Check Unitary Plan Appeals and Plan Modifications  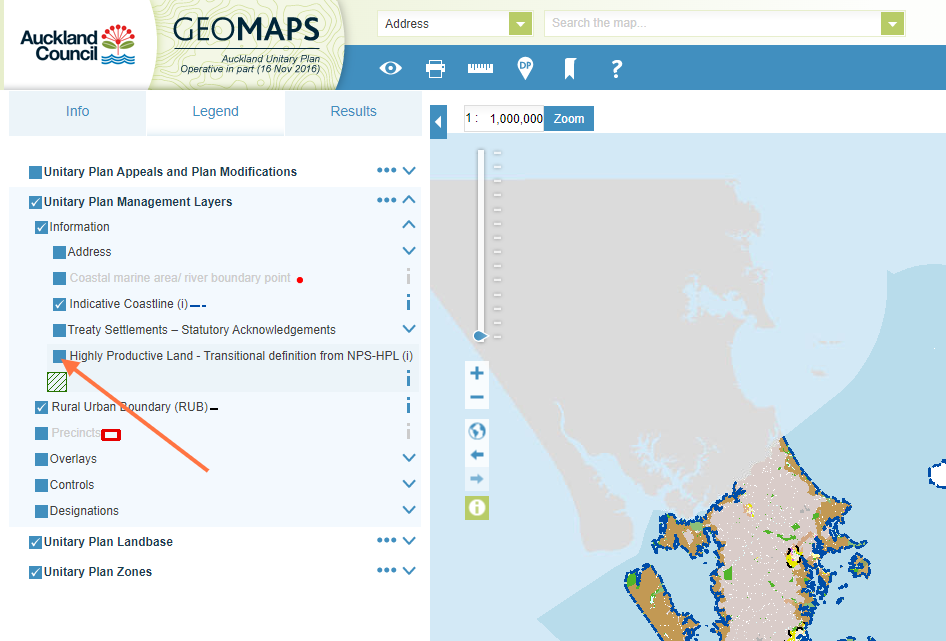[35, 173]
